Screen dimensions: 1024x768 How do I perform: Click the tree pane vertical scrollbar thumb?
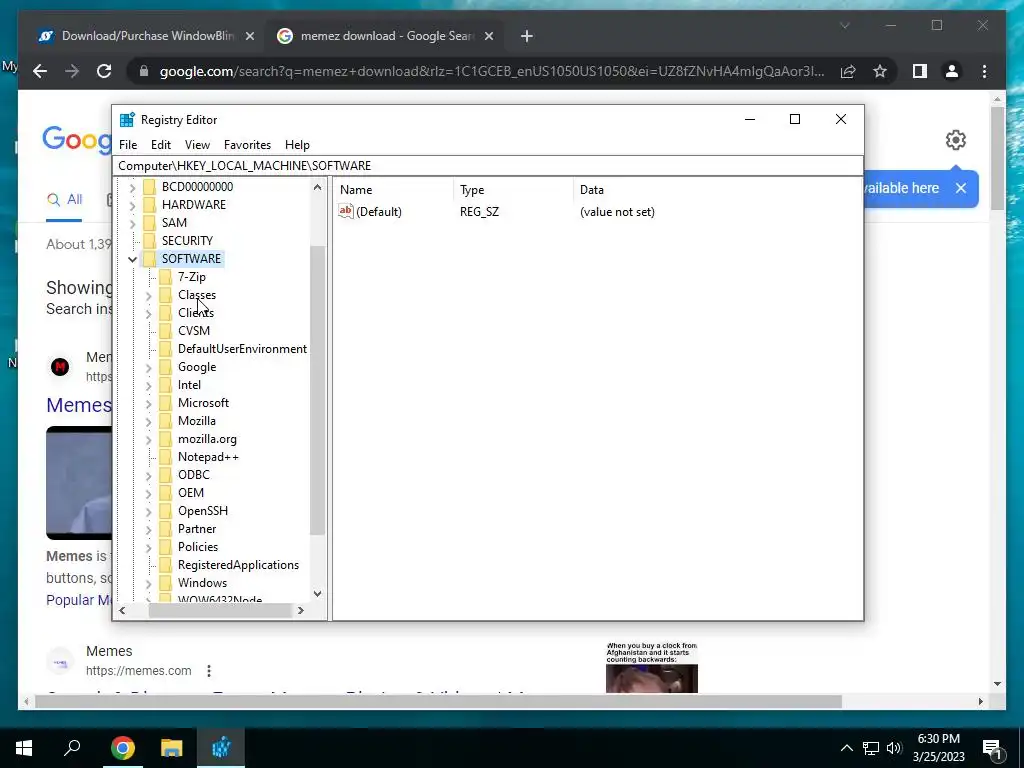[317, 391]
